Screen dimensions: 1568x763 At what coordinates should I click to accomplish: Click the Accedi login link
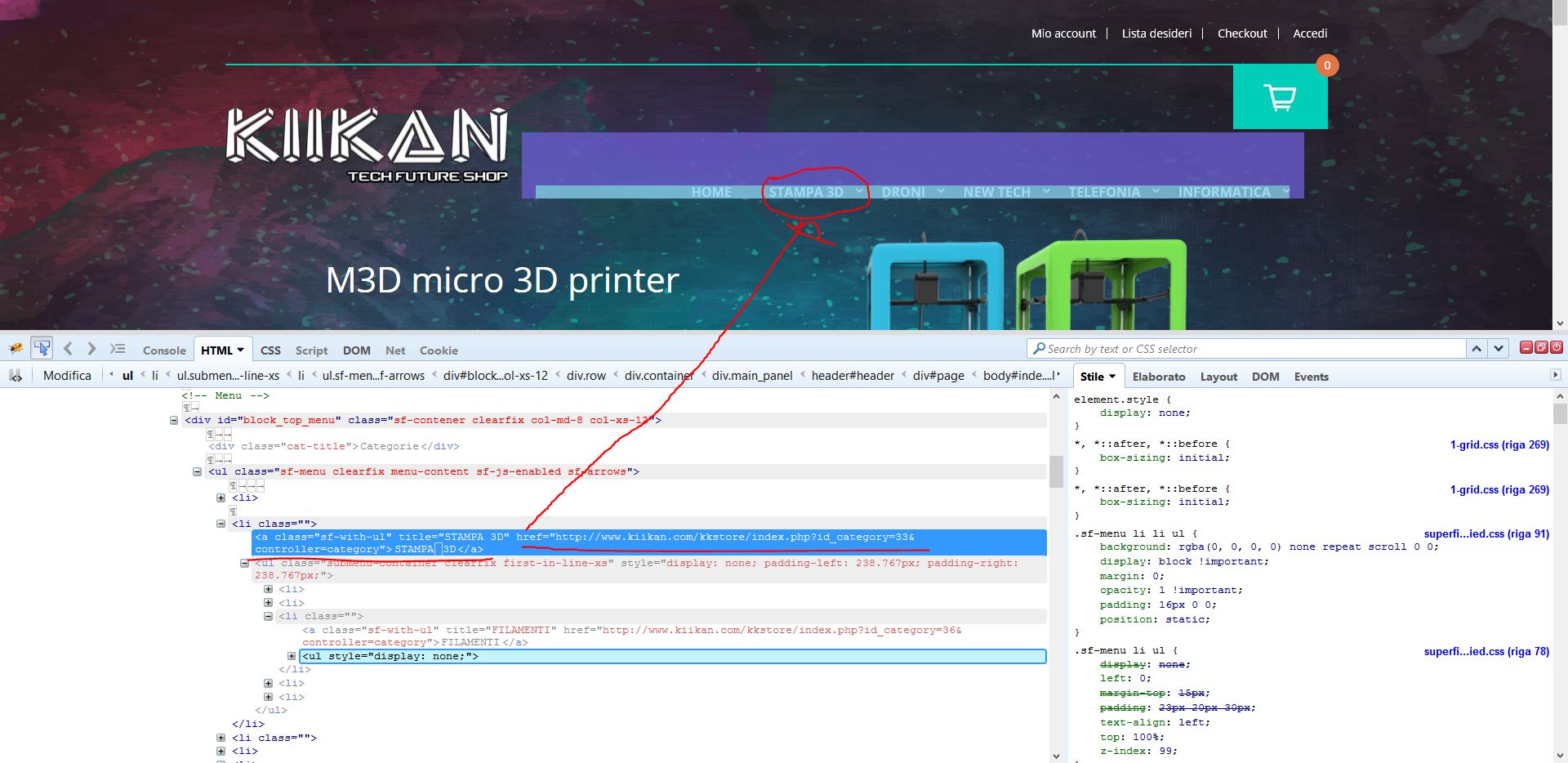click(x=1310, y=33)
